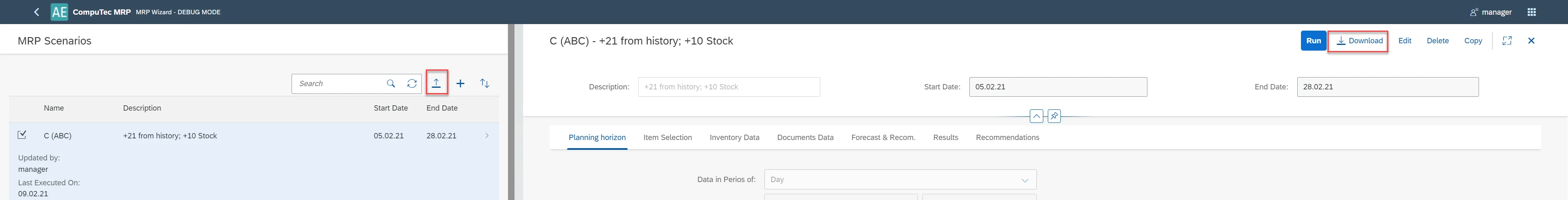Open the sort scenarios icon

485,83
